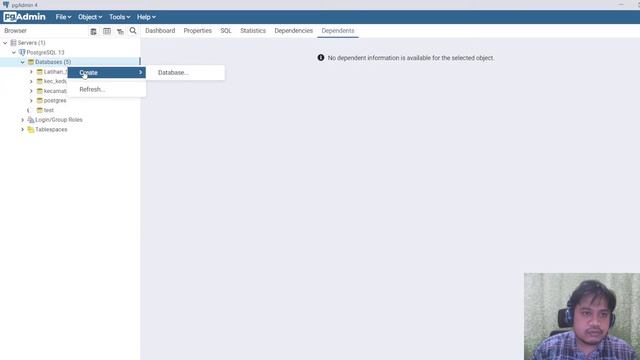Open the File menu

(63, 17)
